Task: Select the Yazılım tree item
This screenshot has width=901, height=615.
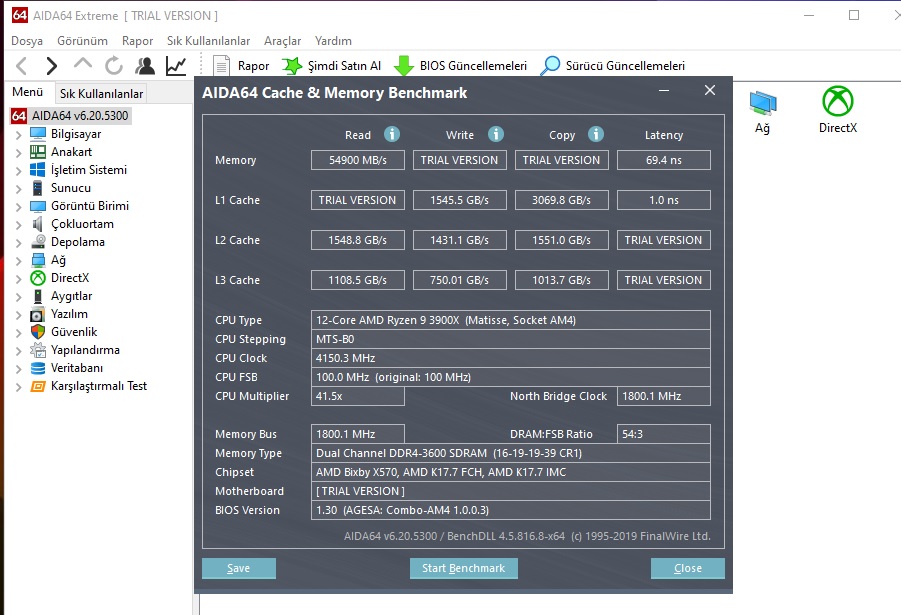Action: click(x=68, y=314)
